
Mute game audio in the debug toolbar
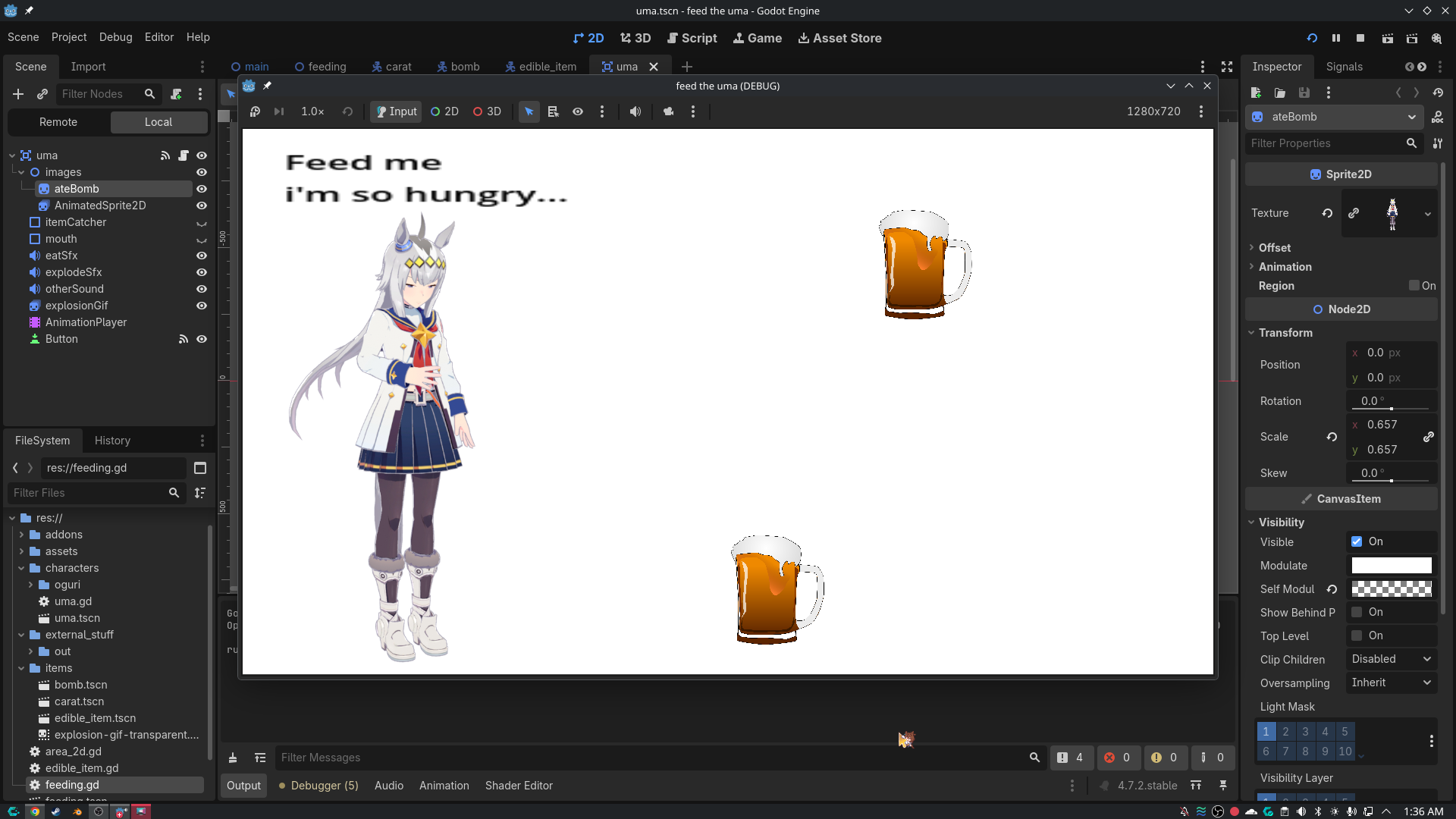point(635,111)
